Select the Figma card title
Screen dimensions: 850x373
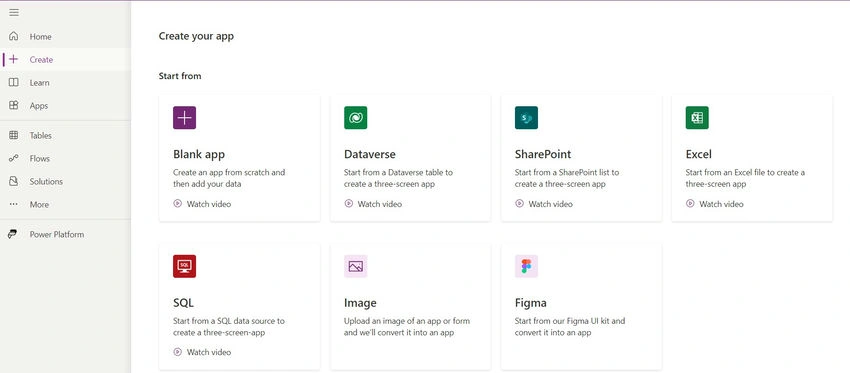click(x=531, y=303)
